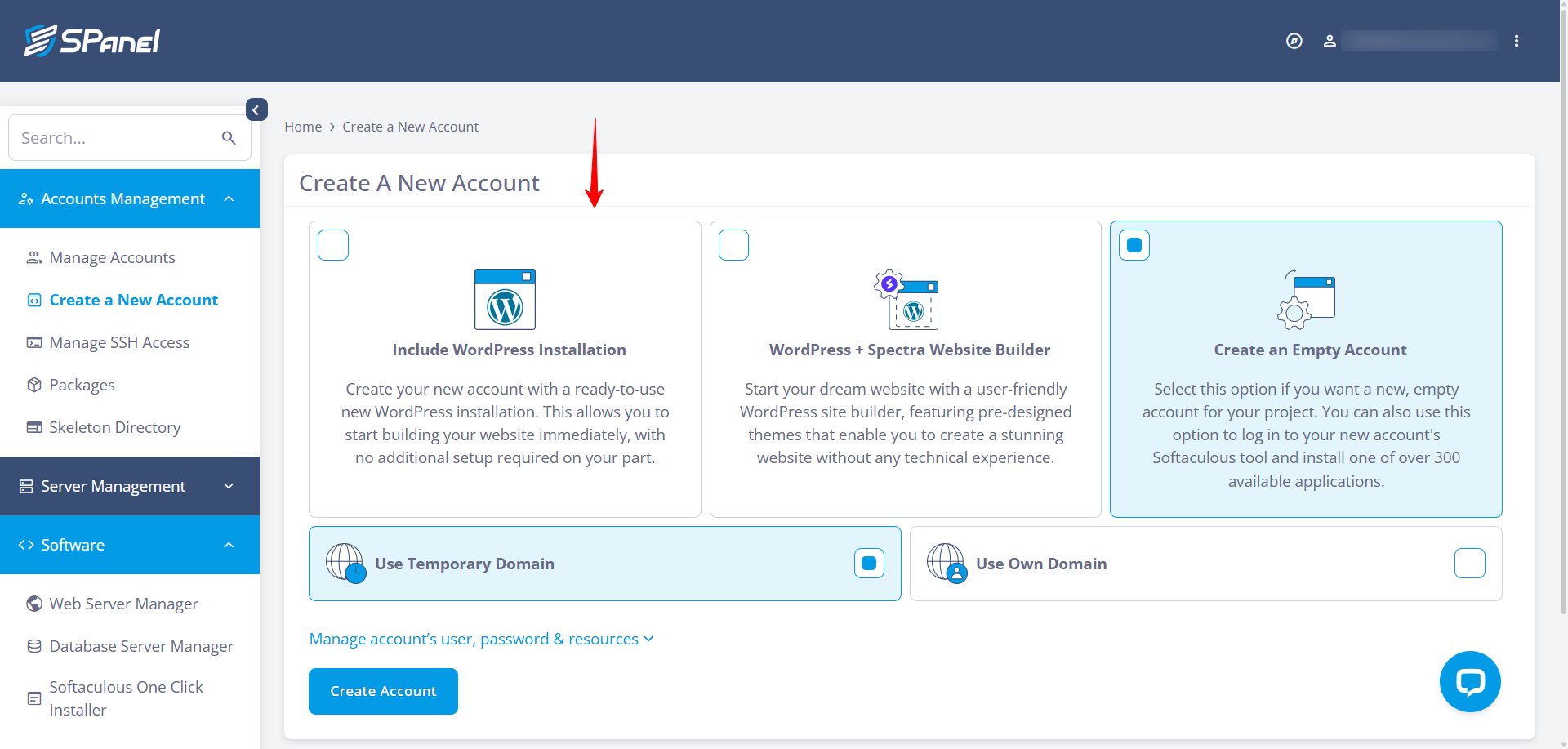
Task: Click the Manage Accounts people icon
Action: [x=34, y=257]
